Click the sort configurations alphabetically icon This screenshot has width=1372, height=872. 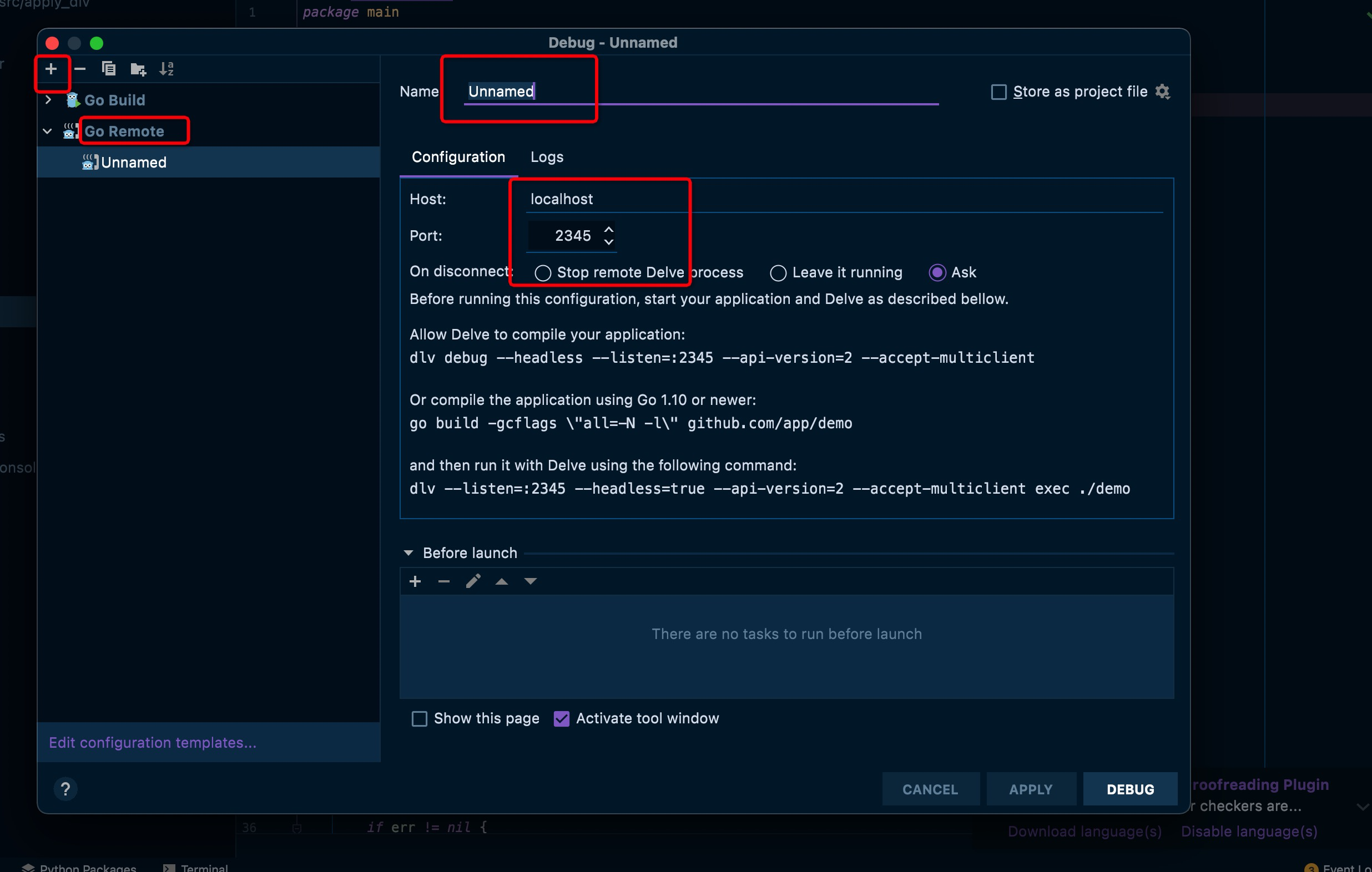click(x=167, y=69)
